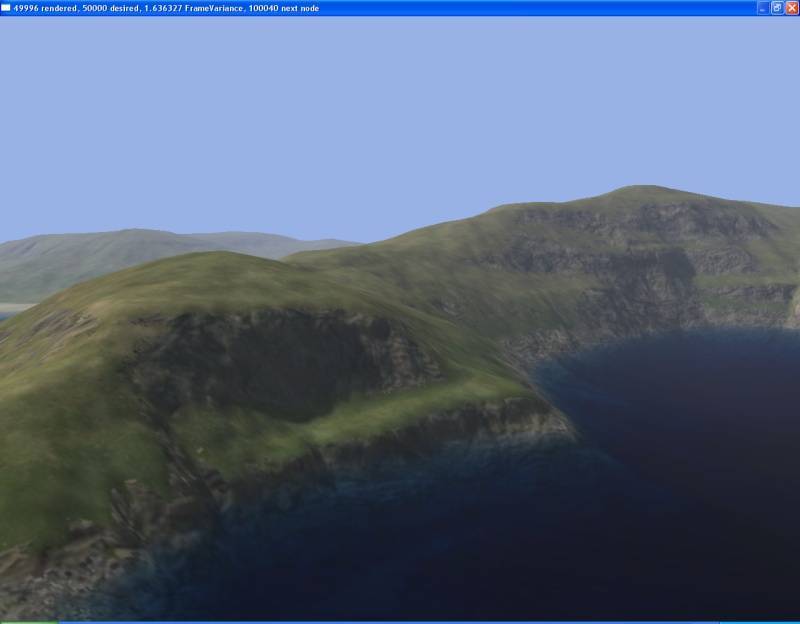Minimize the terrain renderer window

point(762,7)
